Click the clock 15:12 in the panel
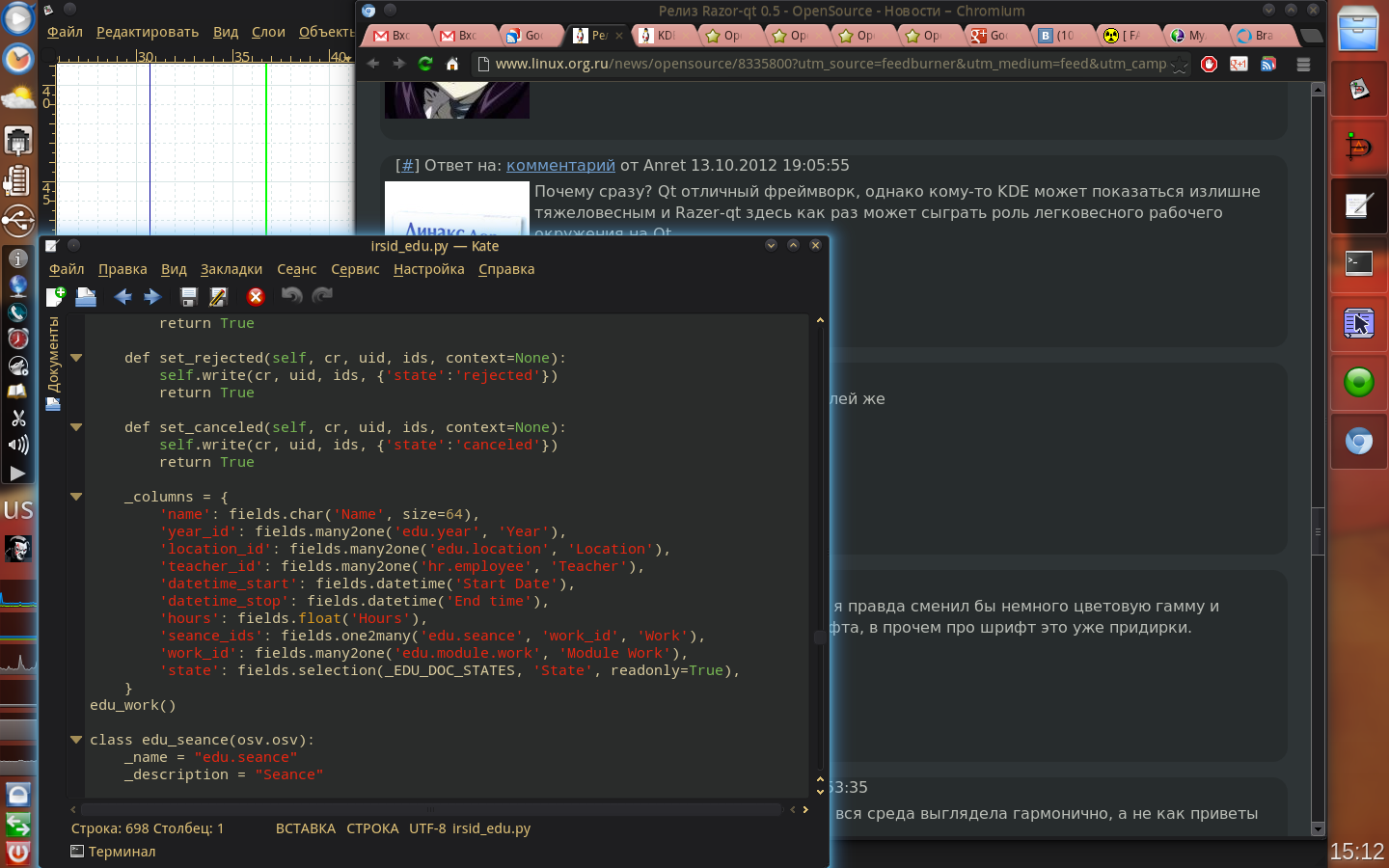The height and width of the screenshot is (868, 1389). [x=1357, y=852]
